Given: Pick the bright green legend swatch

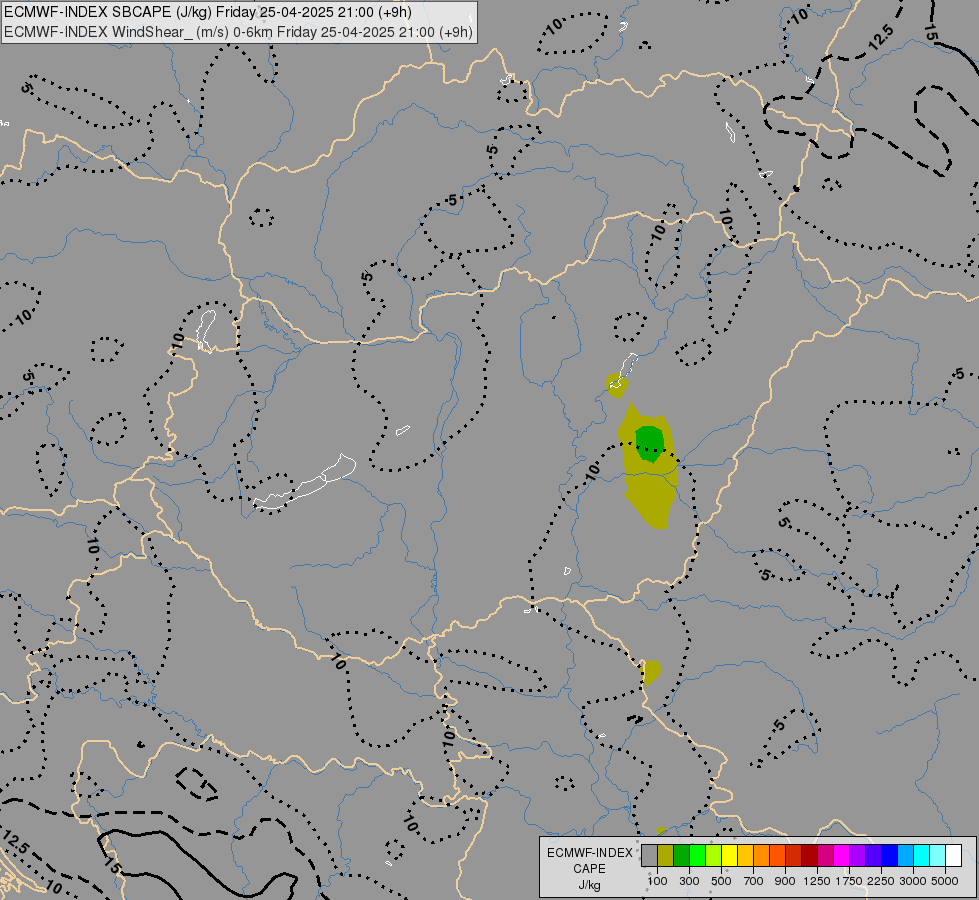Looking at the screenshot, I should coord(697,856).
